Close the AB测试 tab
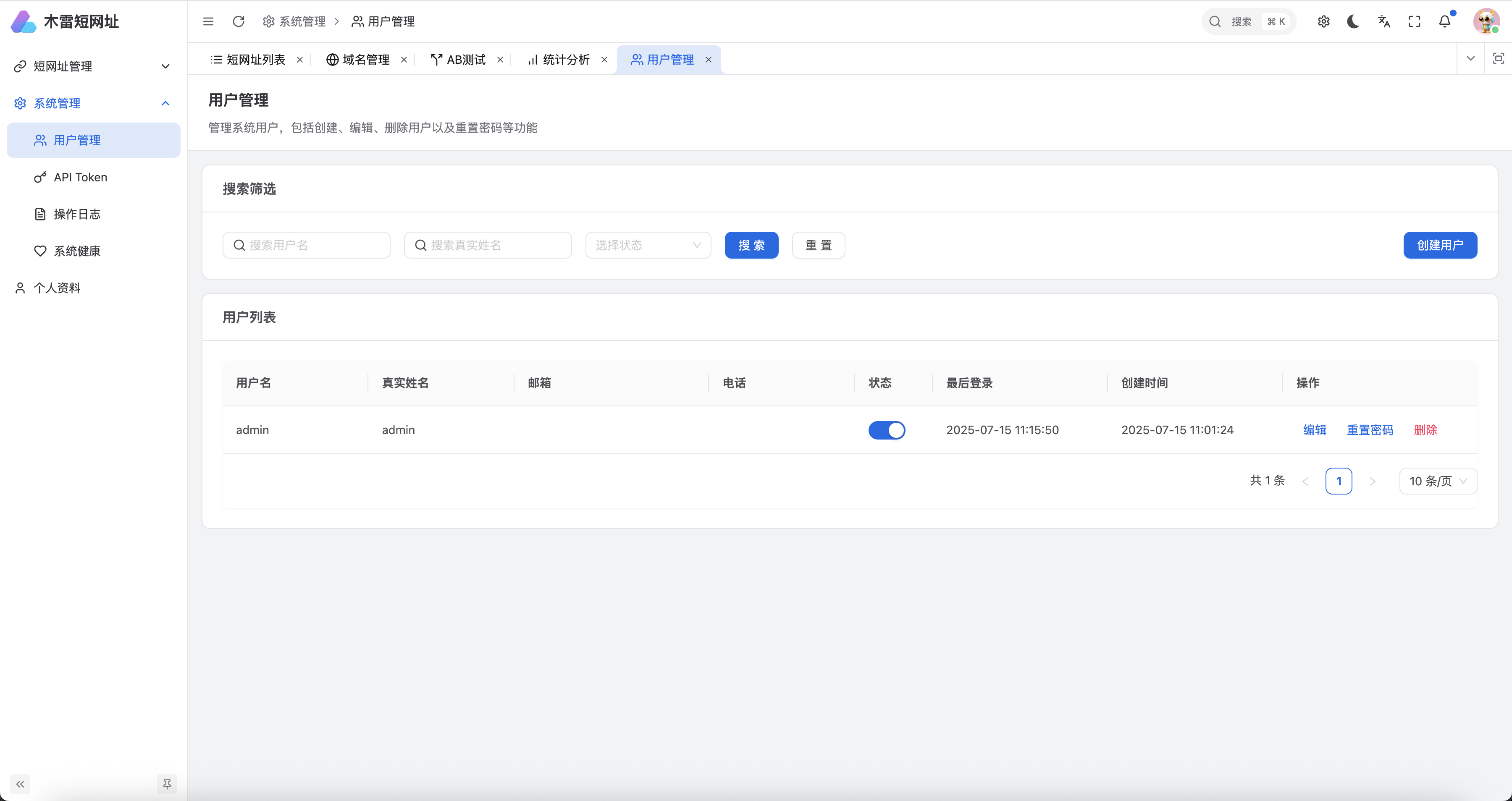Image resolution: width=1512 pixels, height=801 pixels. (x=500, y=60)
